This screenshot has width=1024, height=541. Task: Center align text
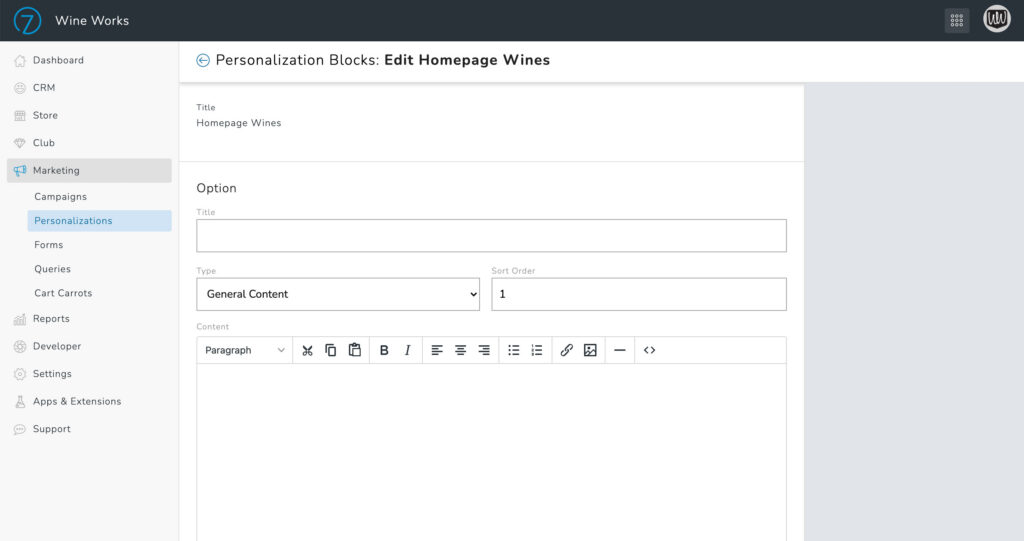460,350
